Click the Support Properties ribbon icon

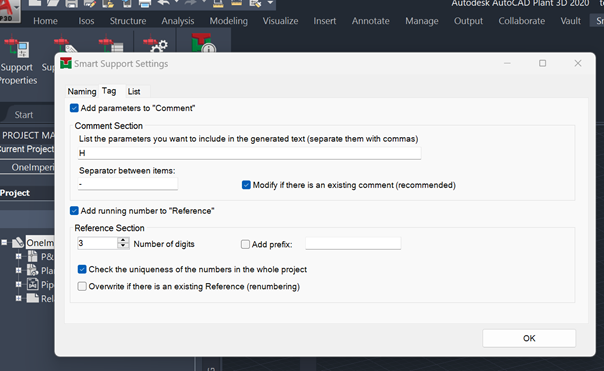click(17, 47)
